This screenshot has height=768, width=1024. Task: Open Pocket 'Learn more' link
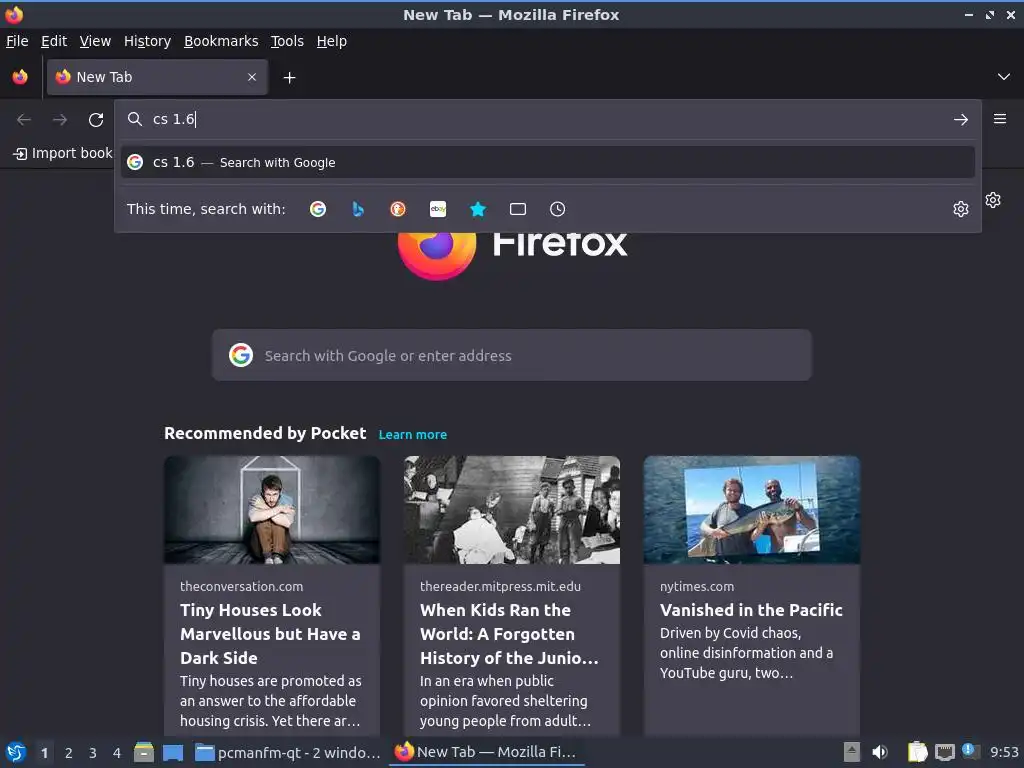tap(413, 434)
